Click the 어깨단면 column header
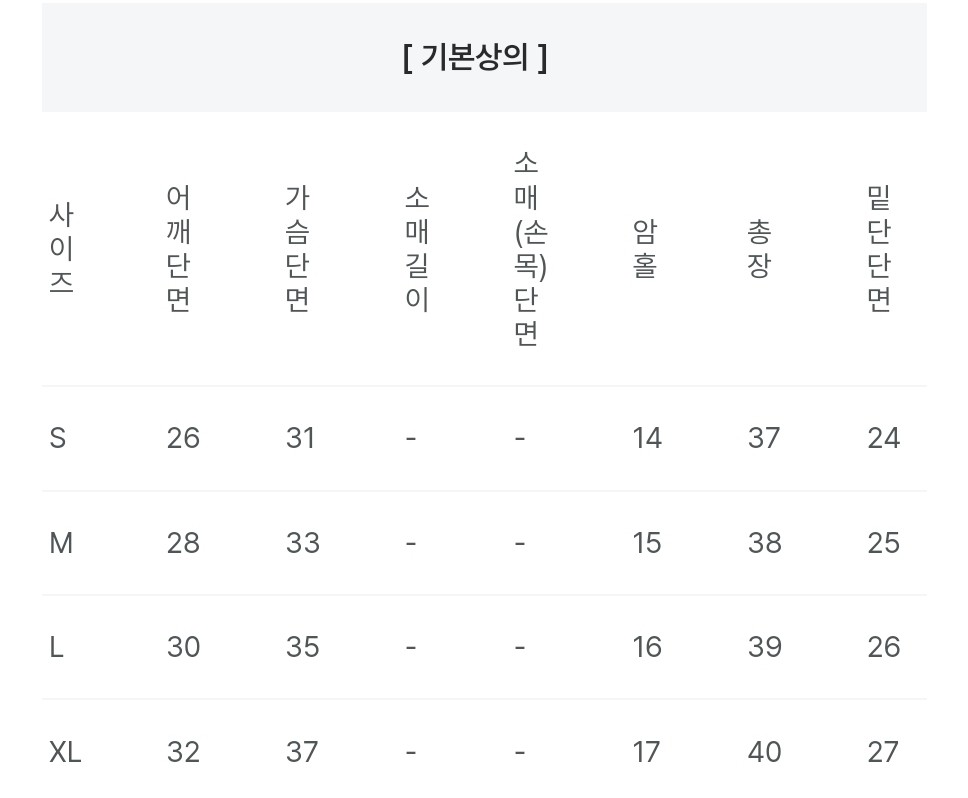Viewport: 968px width, 798px height. [x=179, y=248]
